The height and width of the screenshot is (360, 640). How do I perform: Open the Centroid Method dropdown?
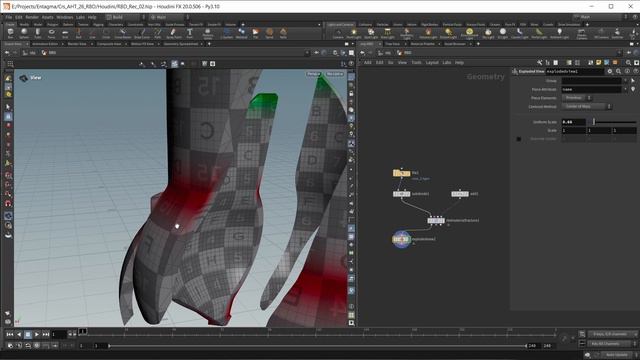(x=587, y=107)
